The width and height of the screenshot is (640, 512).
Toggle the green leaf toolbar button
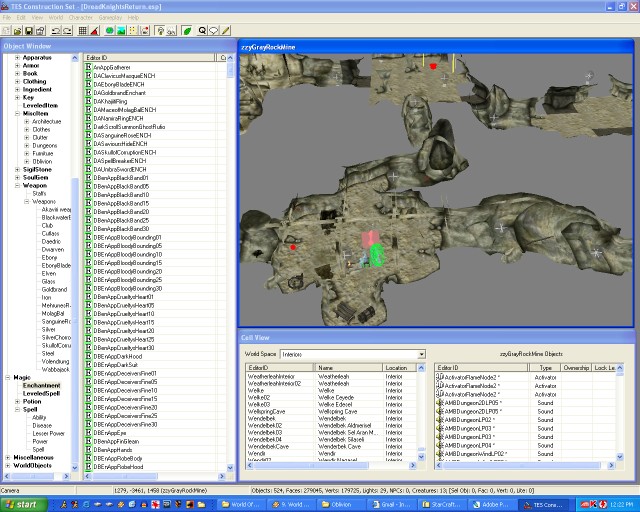[x=187, y=31]
